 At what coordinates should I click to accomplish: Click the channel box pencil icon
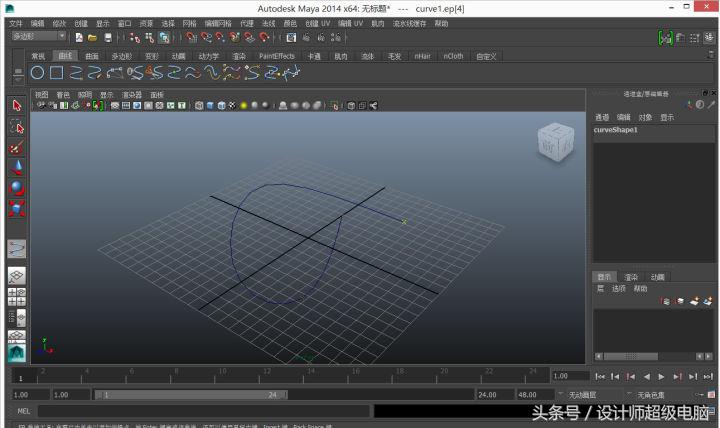pos(712,105)
